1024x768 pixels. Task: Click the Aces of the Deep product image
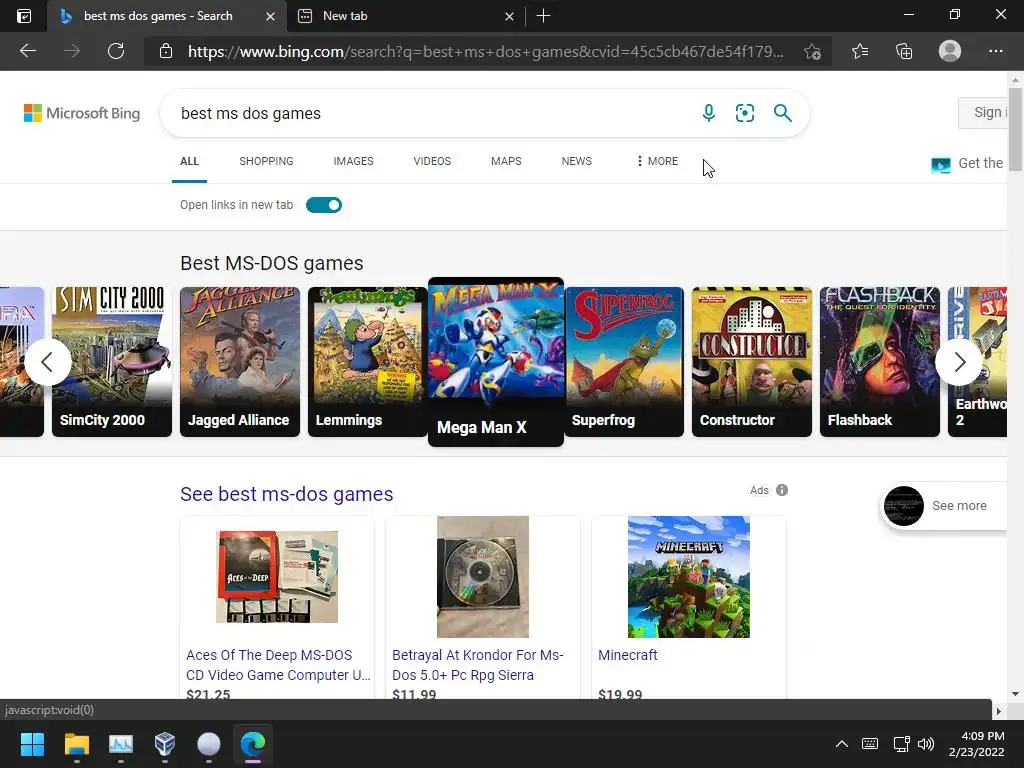[277, 577]
